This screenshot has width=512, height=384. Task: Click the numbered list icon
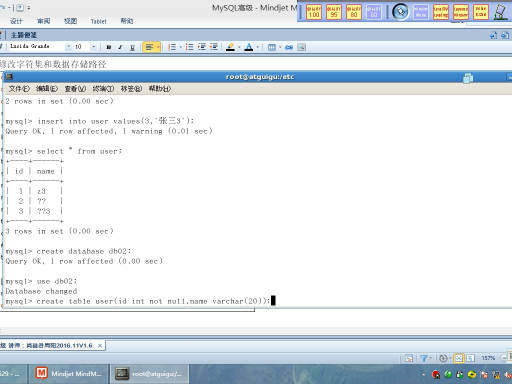tap(172, 47)
